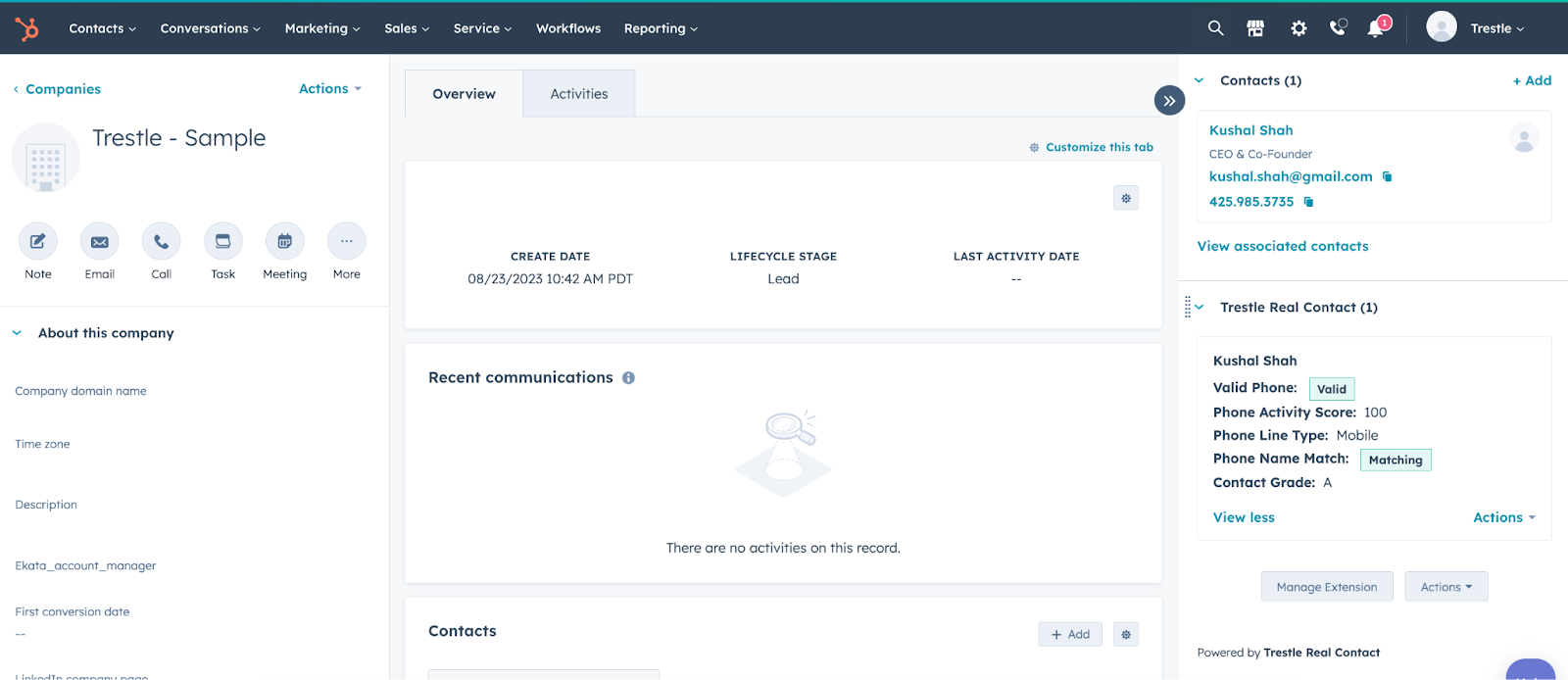Click View less in Trestle card

click(x=1244, y=517)
